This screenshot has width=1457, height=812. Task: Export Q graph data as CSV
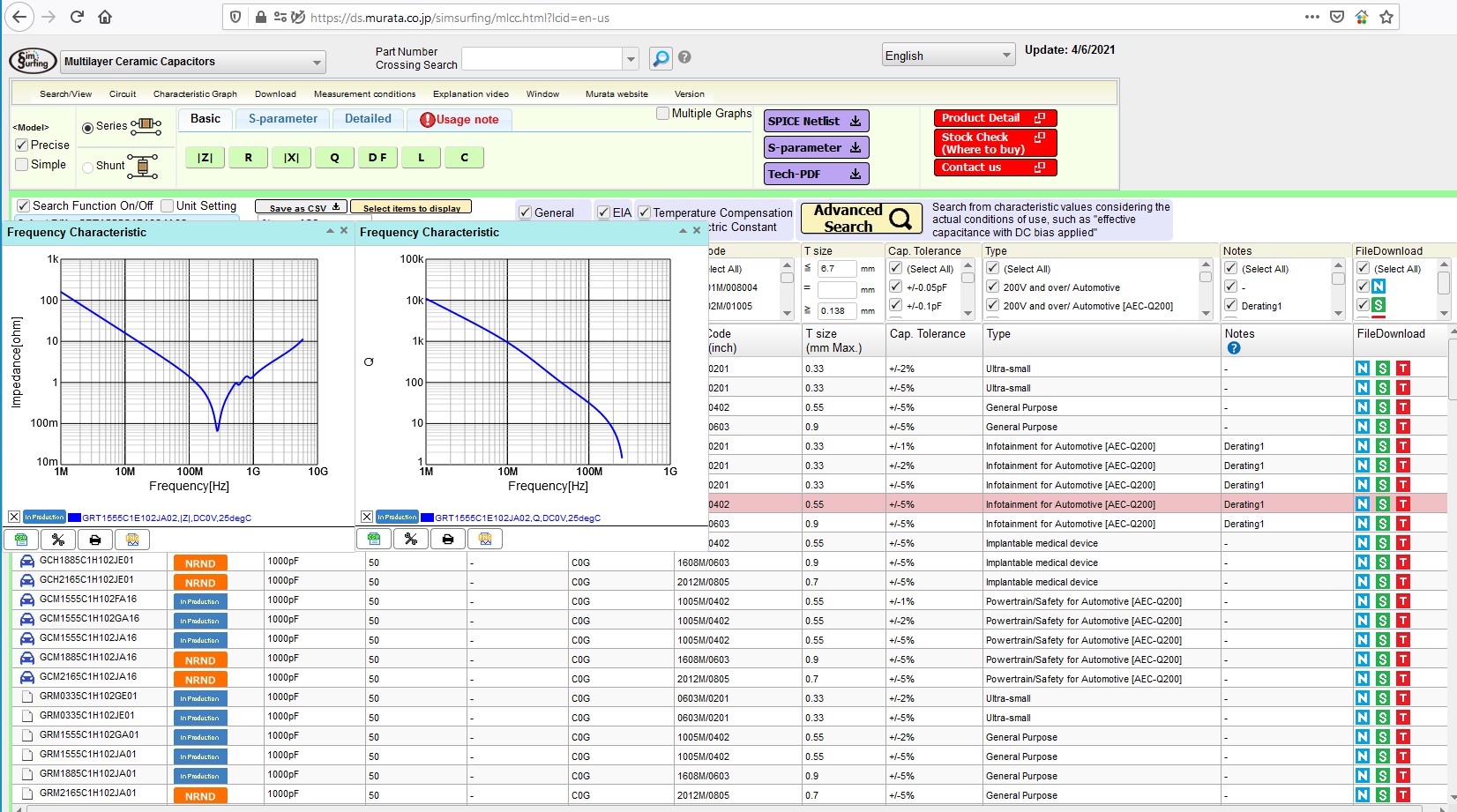point(374,539)
